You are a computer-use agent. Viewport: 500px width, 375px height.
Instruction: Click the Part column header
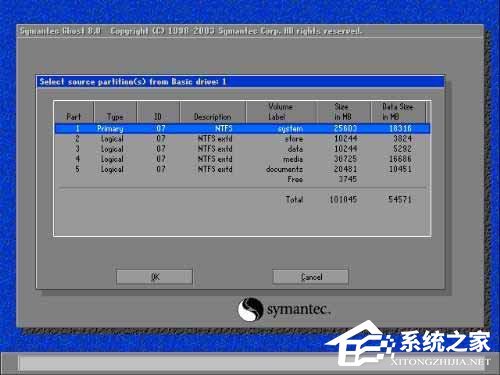pos(73,117)
